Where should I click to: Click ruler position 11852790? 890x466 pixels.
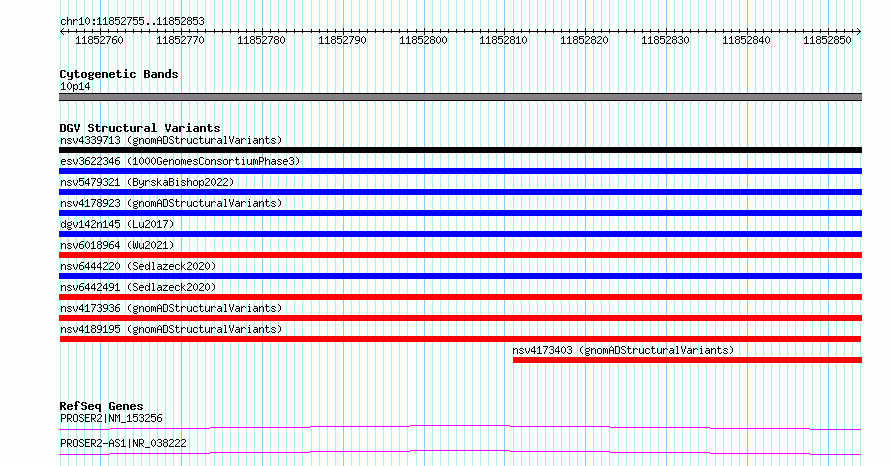click(x=342, y=40)
